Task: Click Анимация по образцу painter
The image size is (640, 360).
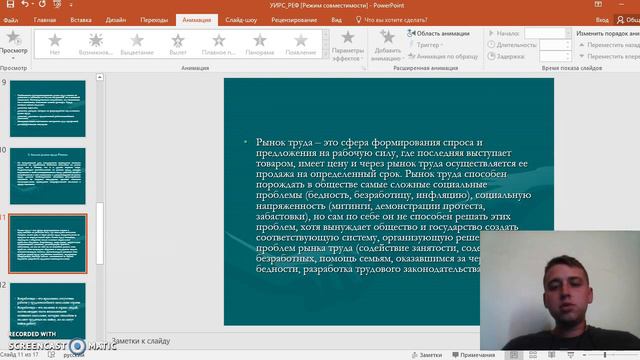Action: pyautogui.click(x=443, y=56)
